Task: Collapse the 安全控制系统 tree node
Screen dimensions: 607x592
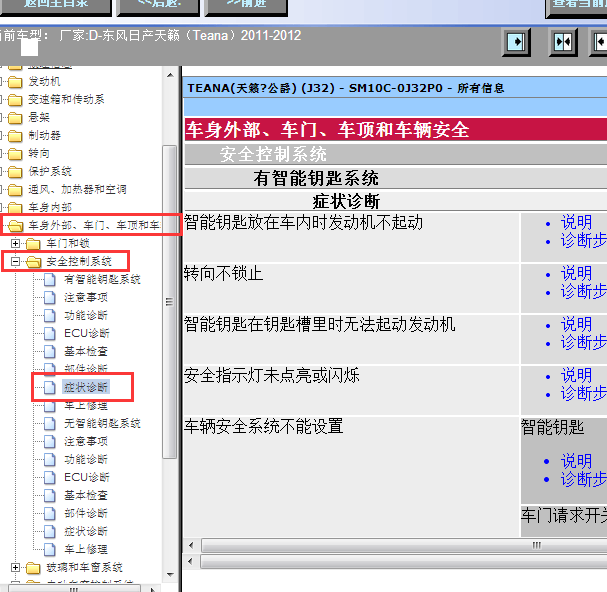Action: point(15,261)
